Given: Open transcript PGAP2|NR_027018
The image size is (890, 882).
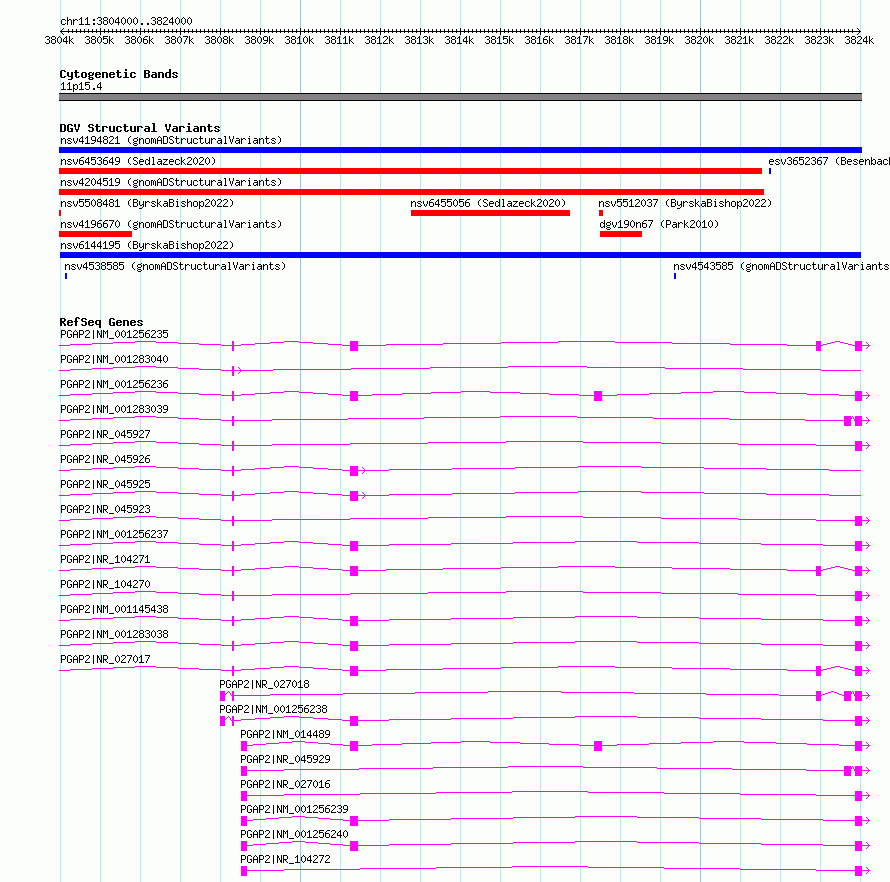Looking at the screenshot, I should tap(265, 684).
